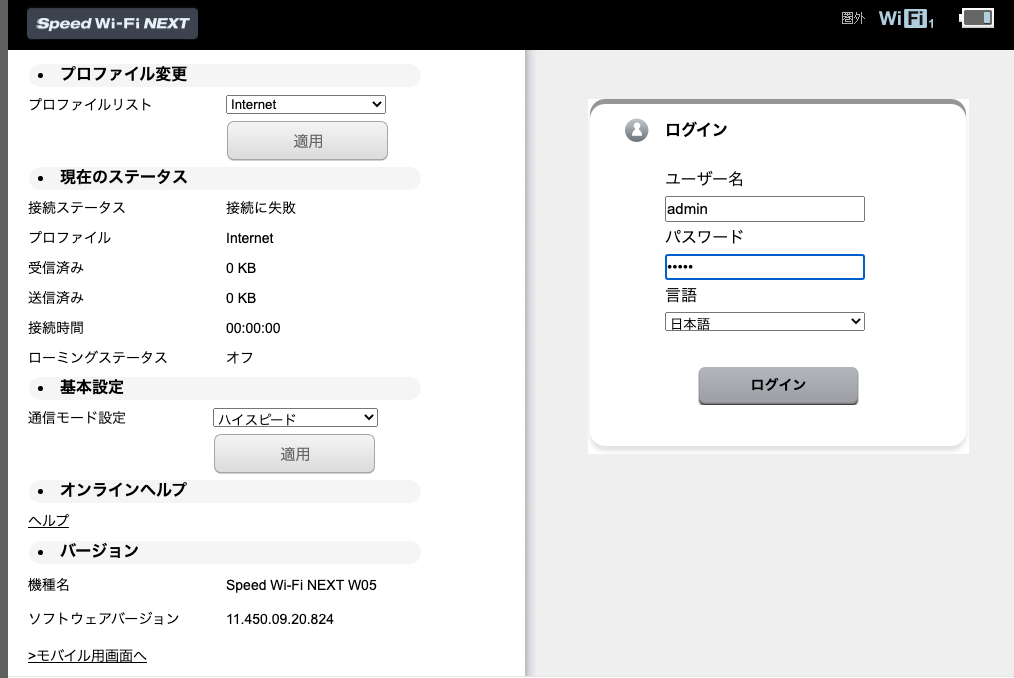Click the 現在のステータス section heading

pos(124,177)
